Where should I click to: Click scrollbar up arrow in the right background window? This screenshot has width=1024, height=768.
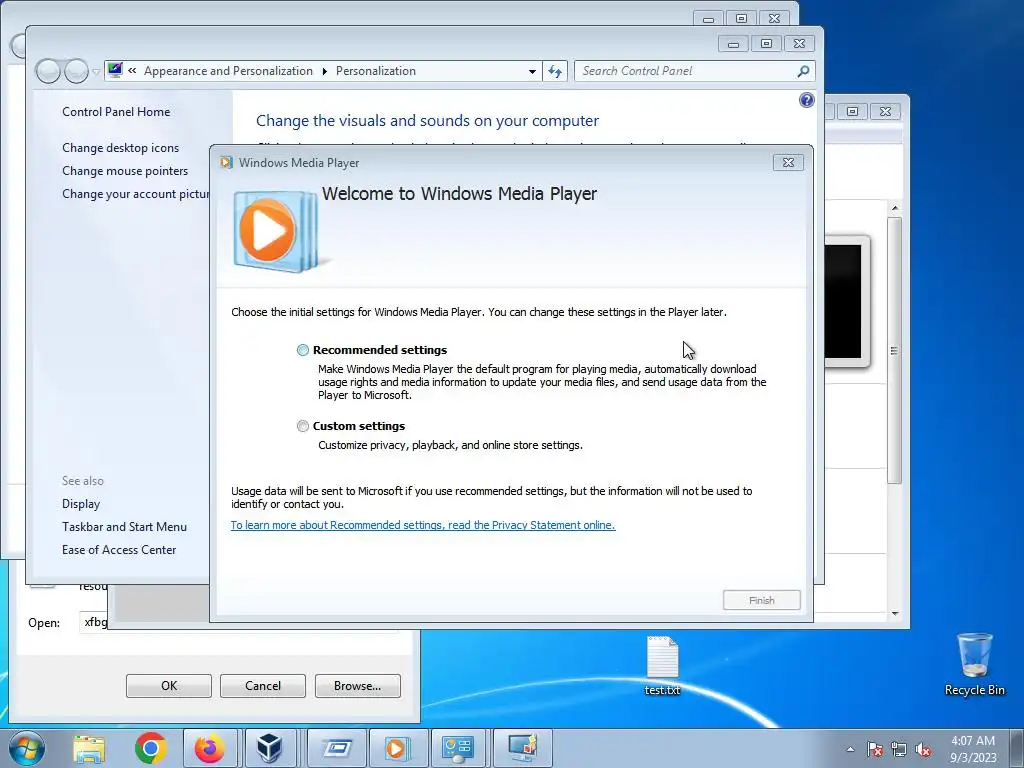coord(895,208)
